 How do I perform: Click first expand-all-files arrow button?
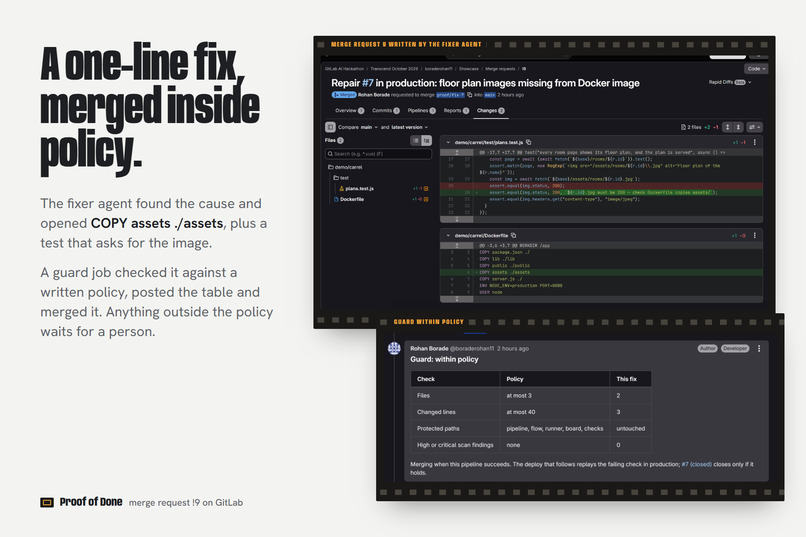pyautogui.click(x=727, y=127)
